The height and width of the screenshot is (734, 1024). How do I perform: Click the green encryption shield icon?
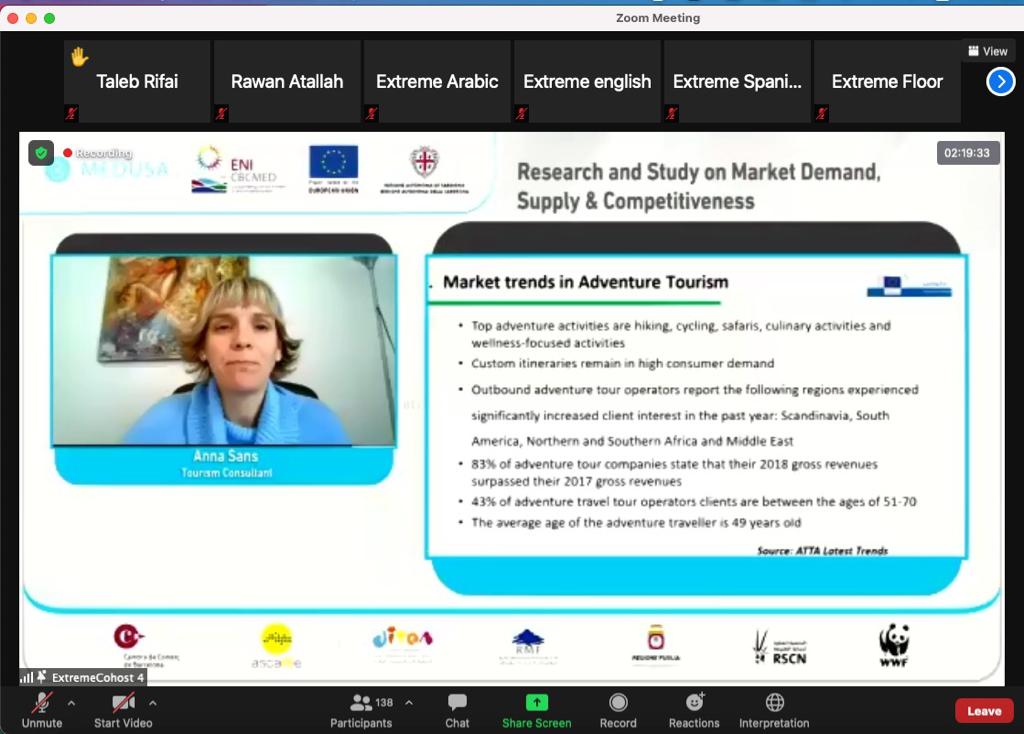click(41, 153)
